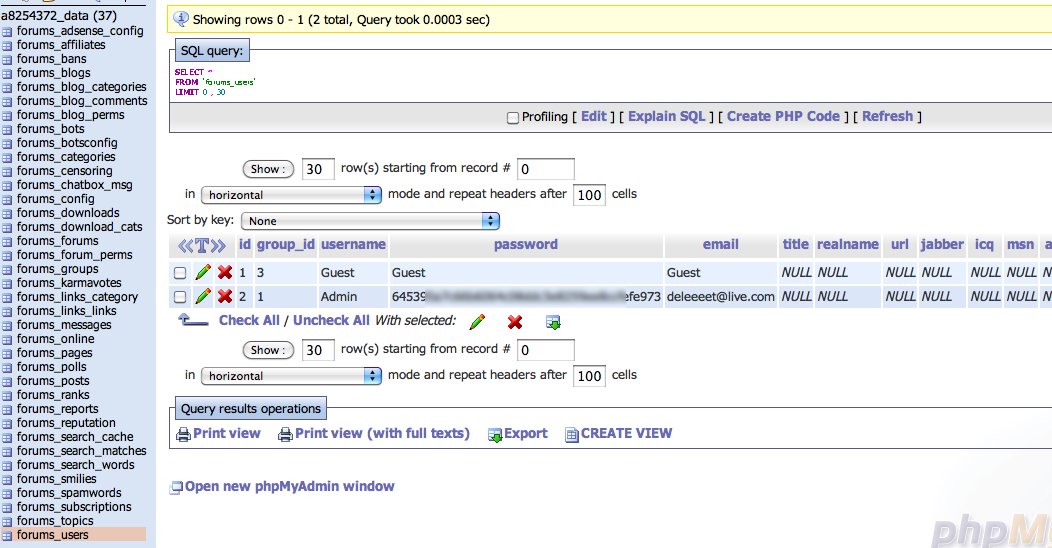1052x548 pixels.
Task: Click the With selected edit pencil icon
Action: point(478,322)
